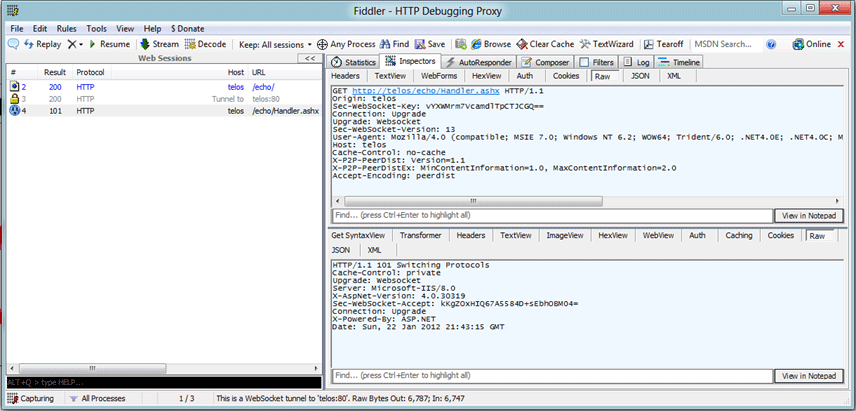Click Save toolbar button
The image size is (856, 411).
click(x=430, y=44)
